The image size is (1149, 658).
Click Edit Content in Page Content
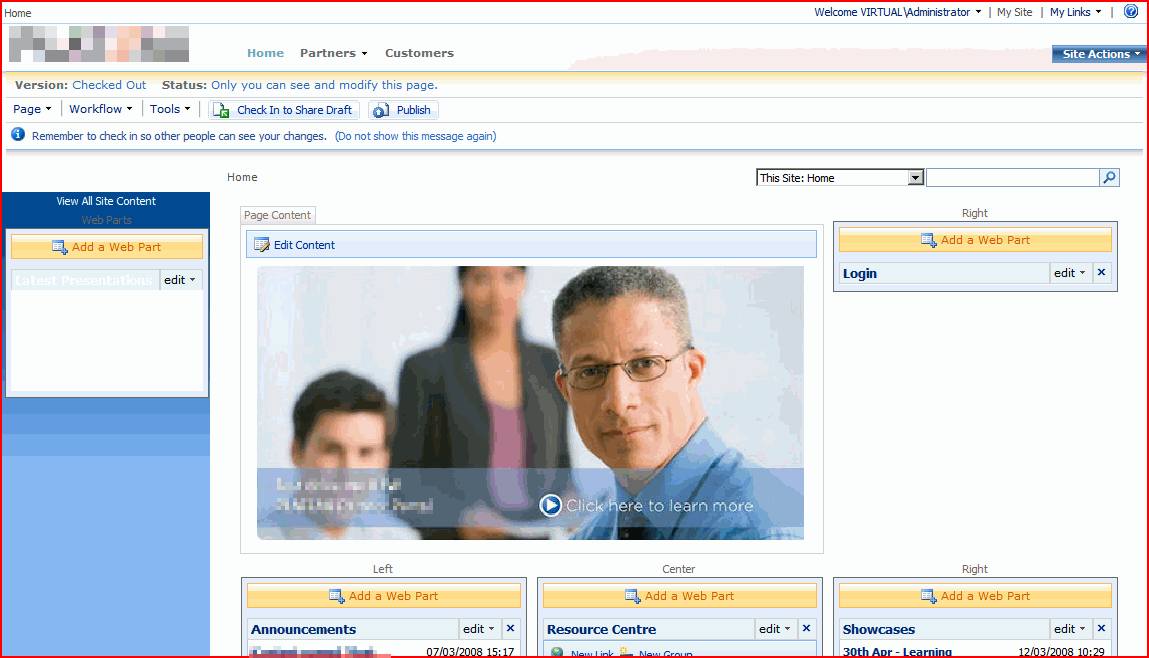pos(304,245)
